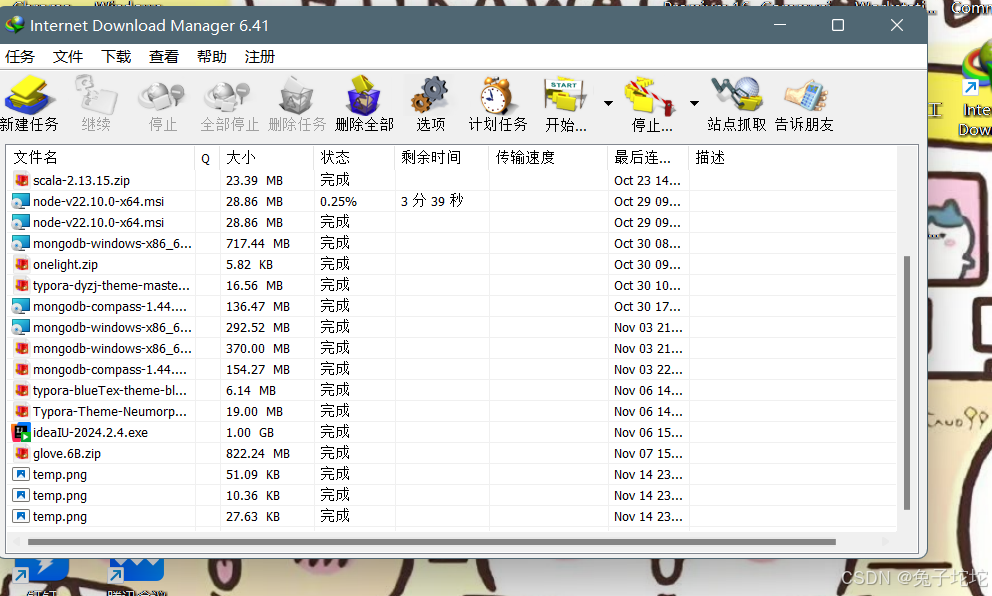Open the 文件 menu

point(68,57)
